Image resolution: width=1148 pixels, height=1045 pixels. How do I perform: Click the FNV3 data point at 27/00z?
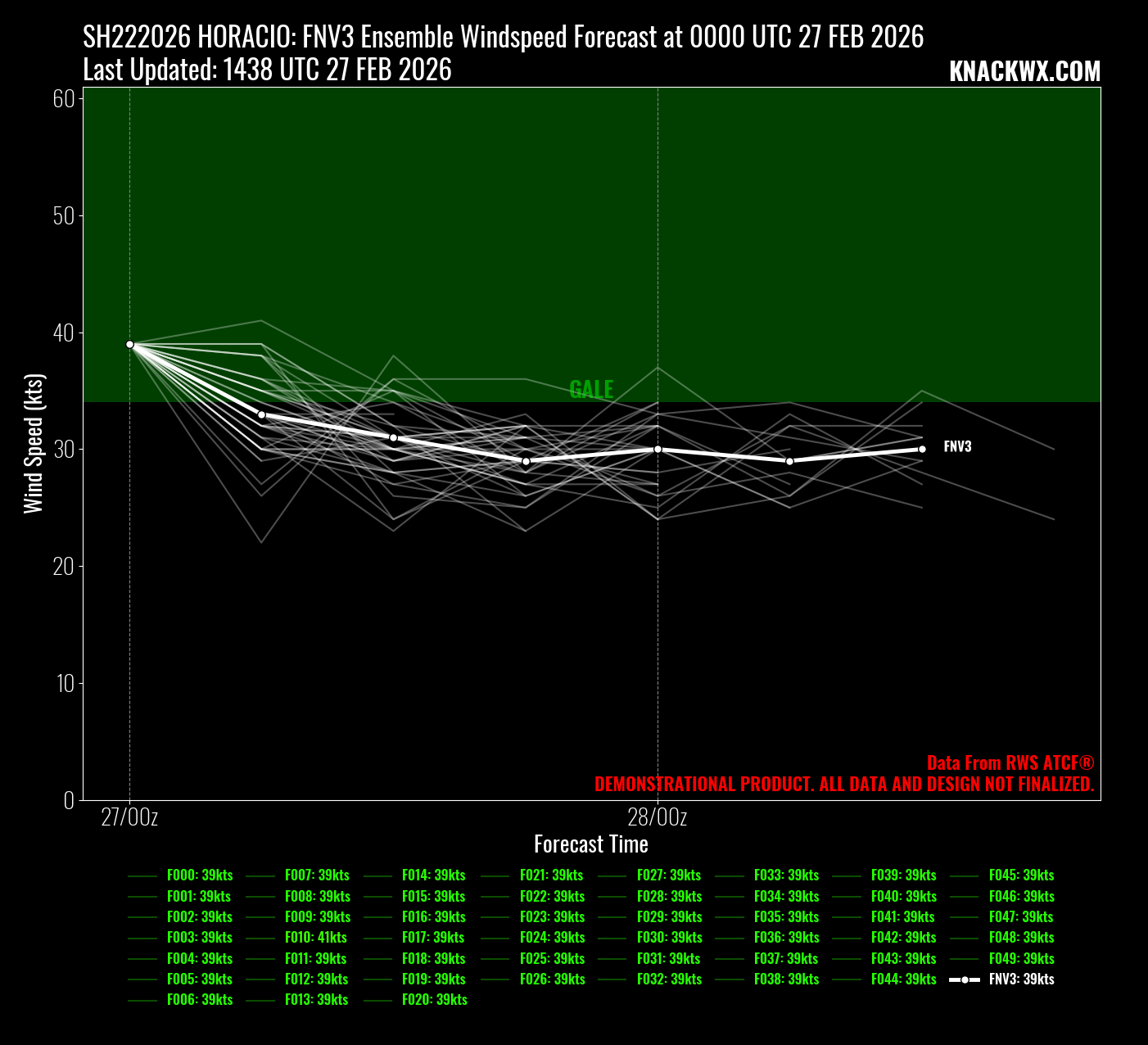(x=130, y=344)
